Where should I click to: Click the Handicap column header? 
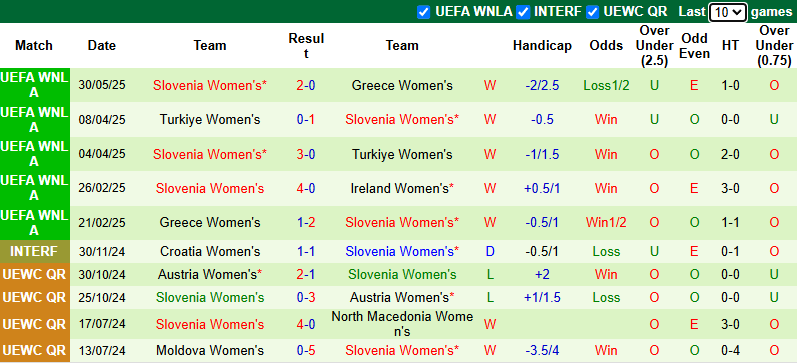coord(542,46)
